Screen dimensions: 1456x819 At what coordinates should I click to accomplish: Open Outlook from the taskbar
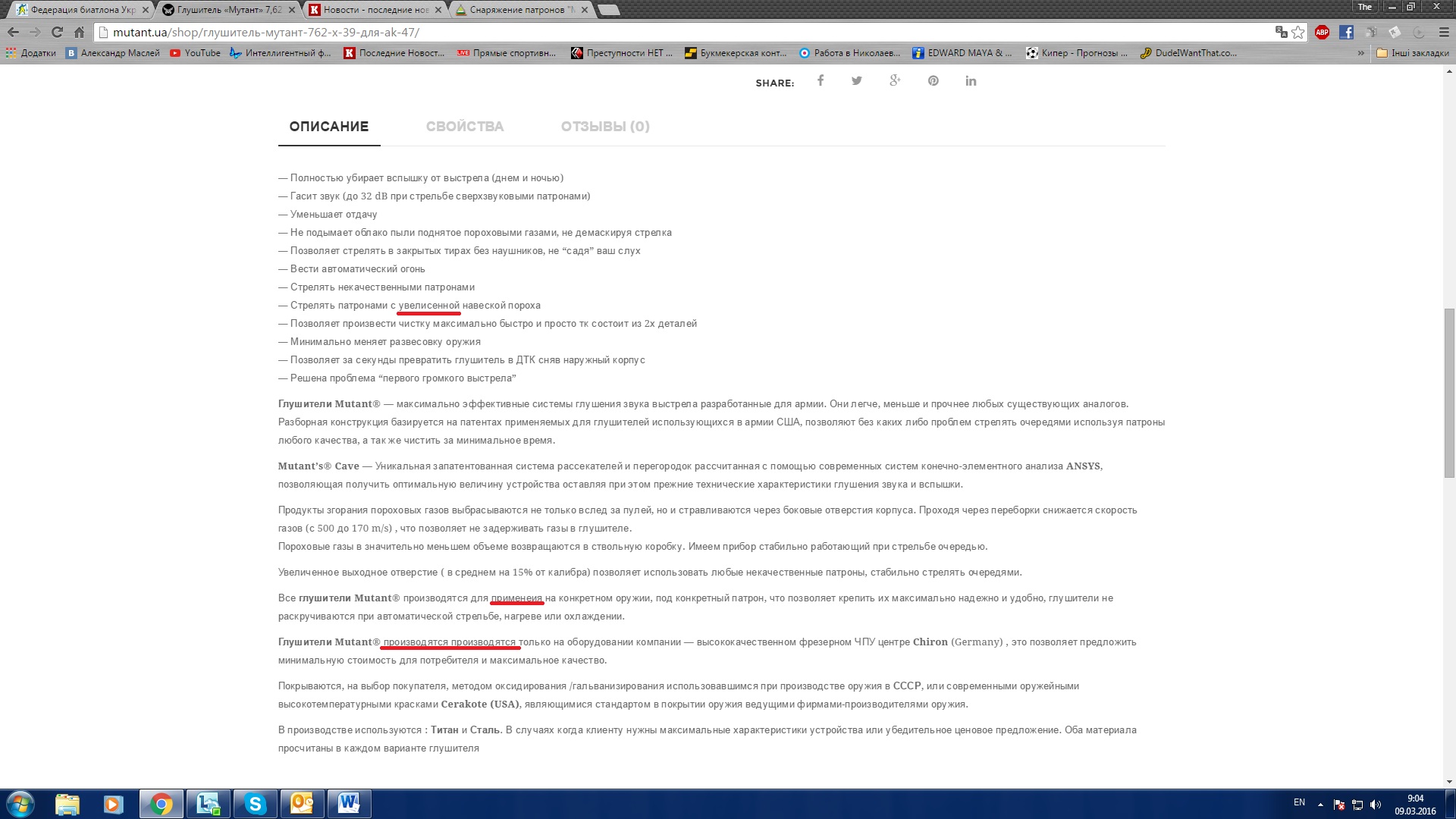click(302, 804)
